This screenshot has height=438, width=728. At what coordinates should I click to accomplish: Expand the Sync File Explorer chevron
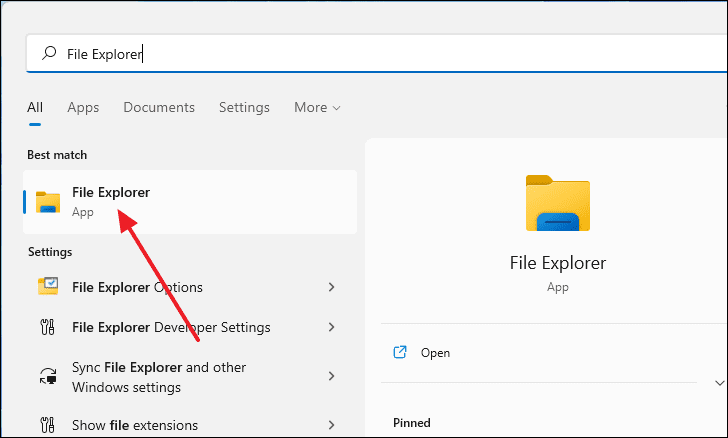pyautogui.click(x=331, y=376)
